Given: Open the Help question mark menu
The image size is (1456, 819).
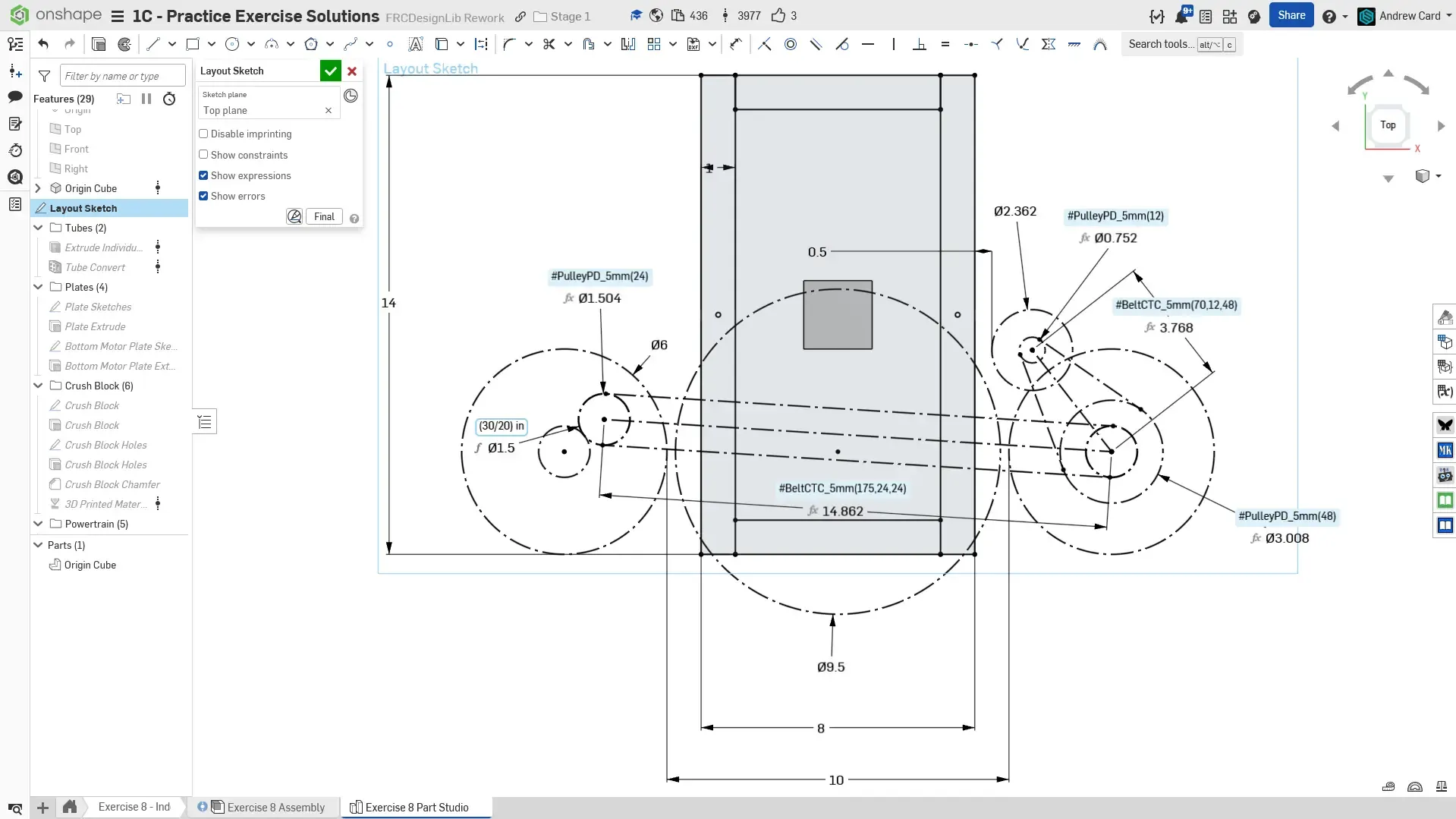Looking at the screenshot, I should coord(1329,16).
